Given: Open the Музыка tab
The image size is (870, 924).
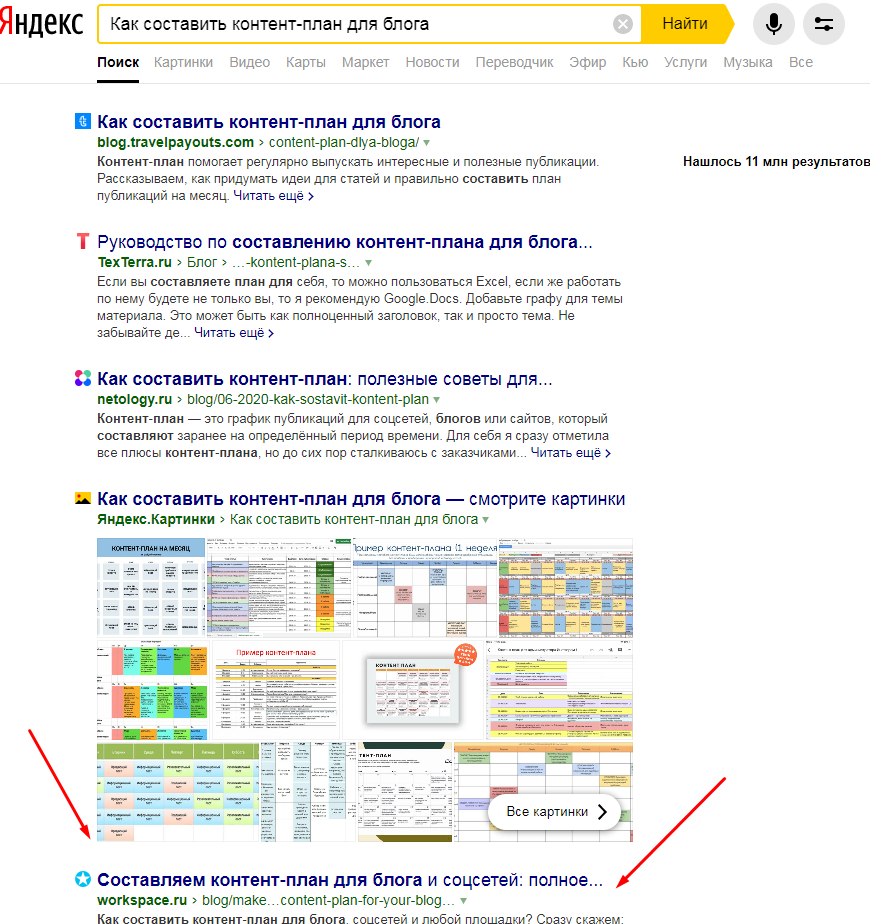Looking at the screenshot, I should pos(748,62).
